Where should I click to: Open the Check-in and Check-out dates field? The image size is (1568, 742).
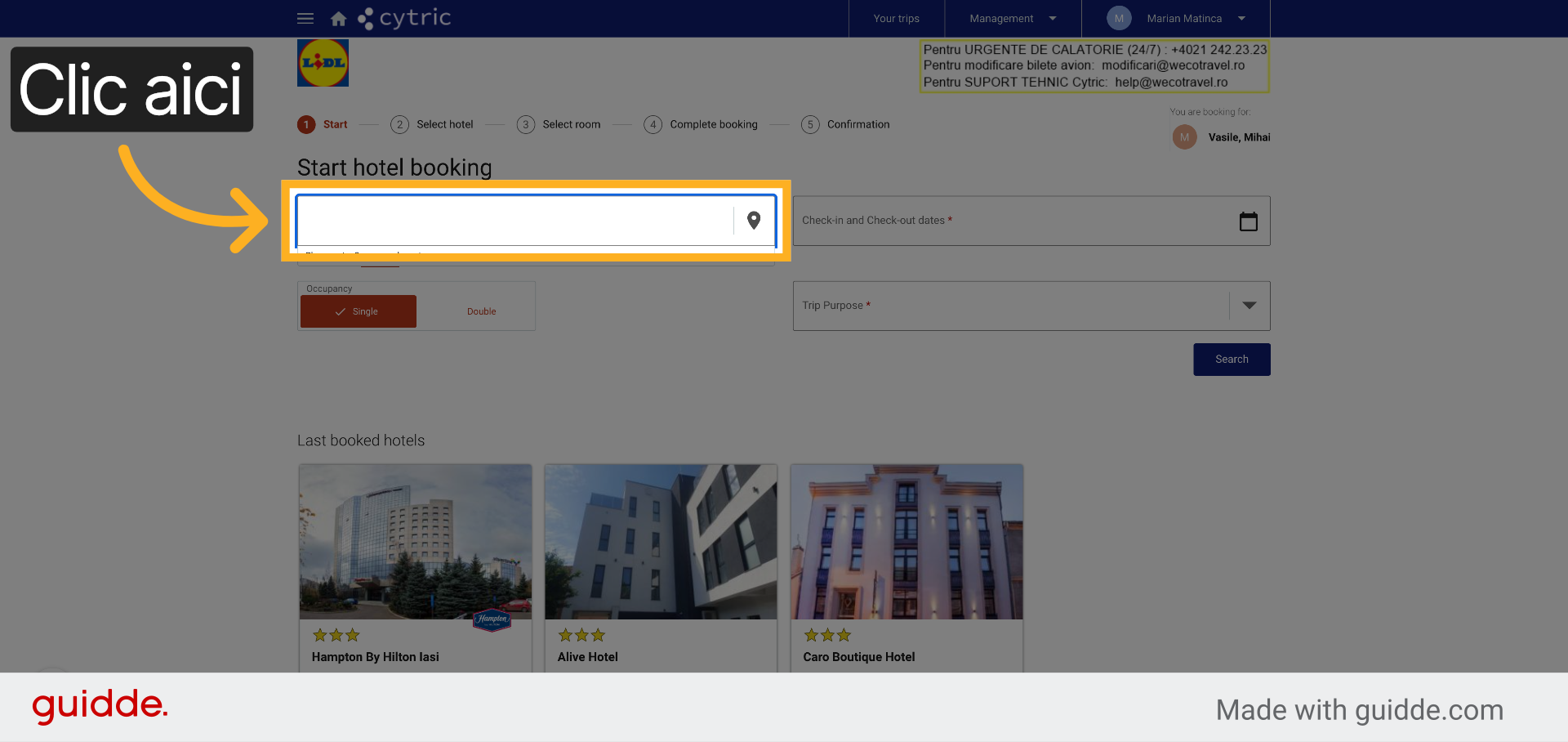point(1031,221)
